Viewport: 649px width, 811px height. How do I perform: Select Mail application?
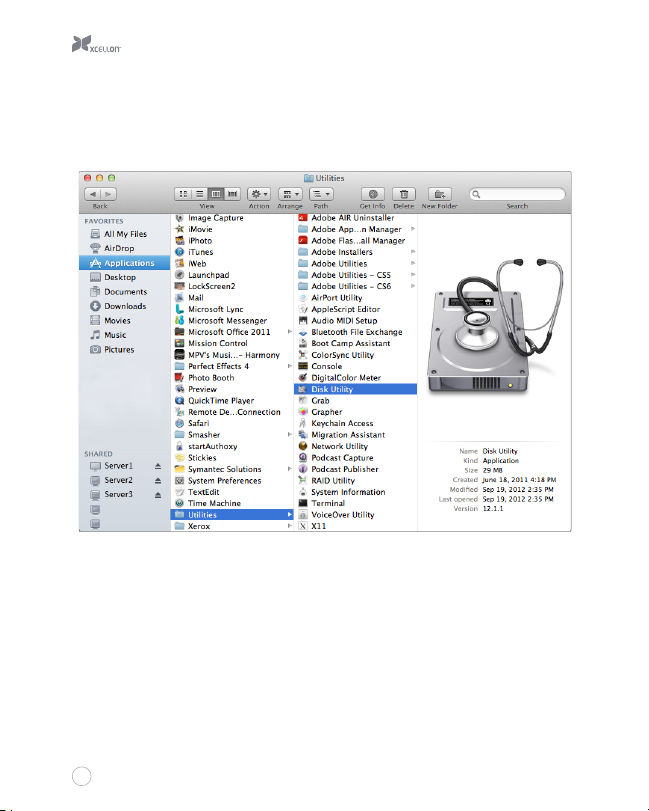click(x=232, y=298)
